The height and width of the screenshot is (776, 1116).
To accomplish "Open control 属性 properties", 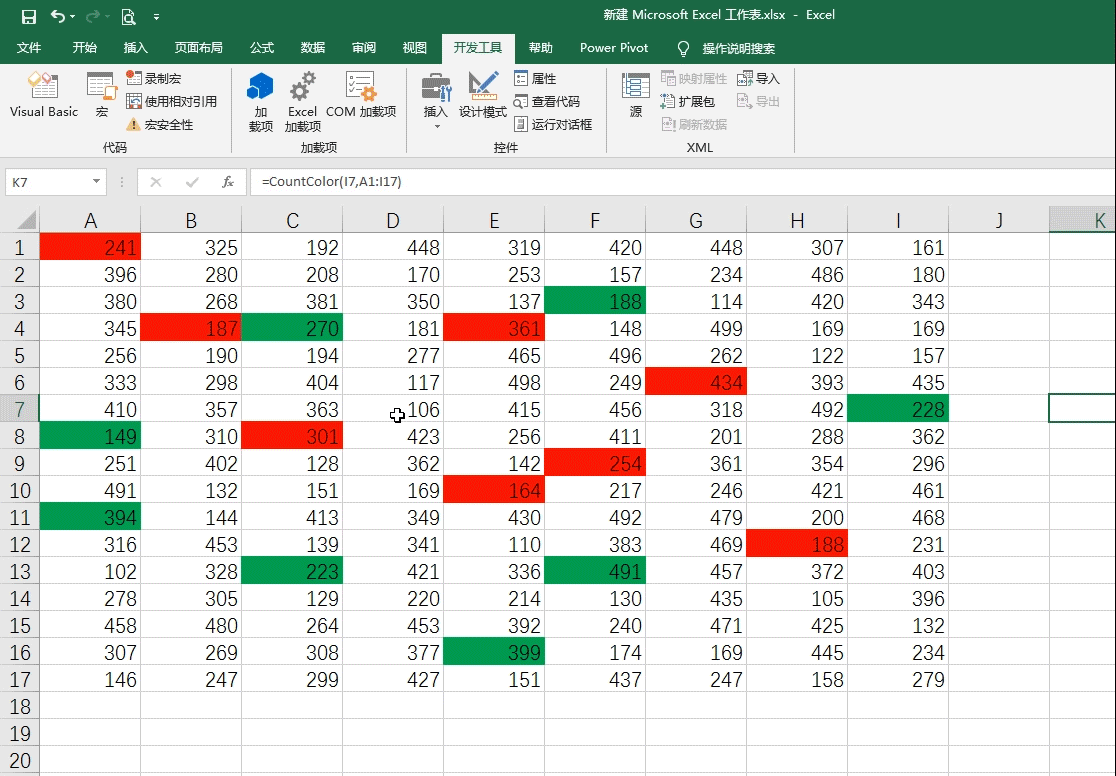I will coord(535,78).
